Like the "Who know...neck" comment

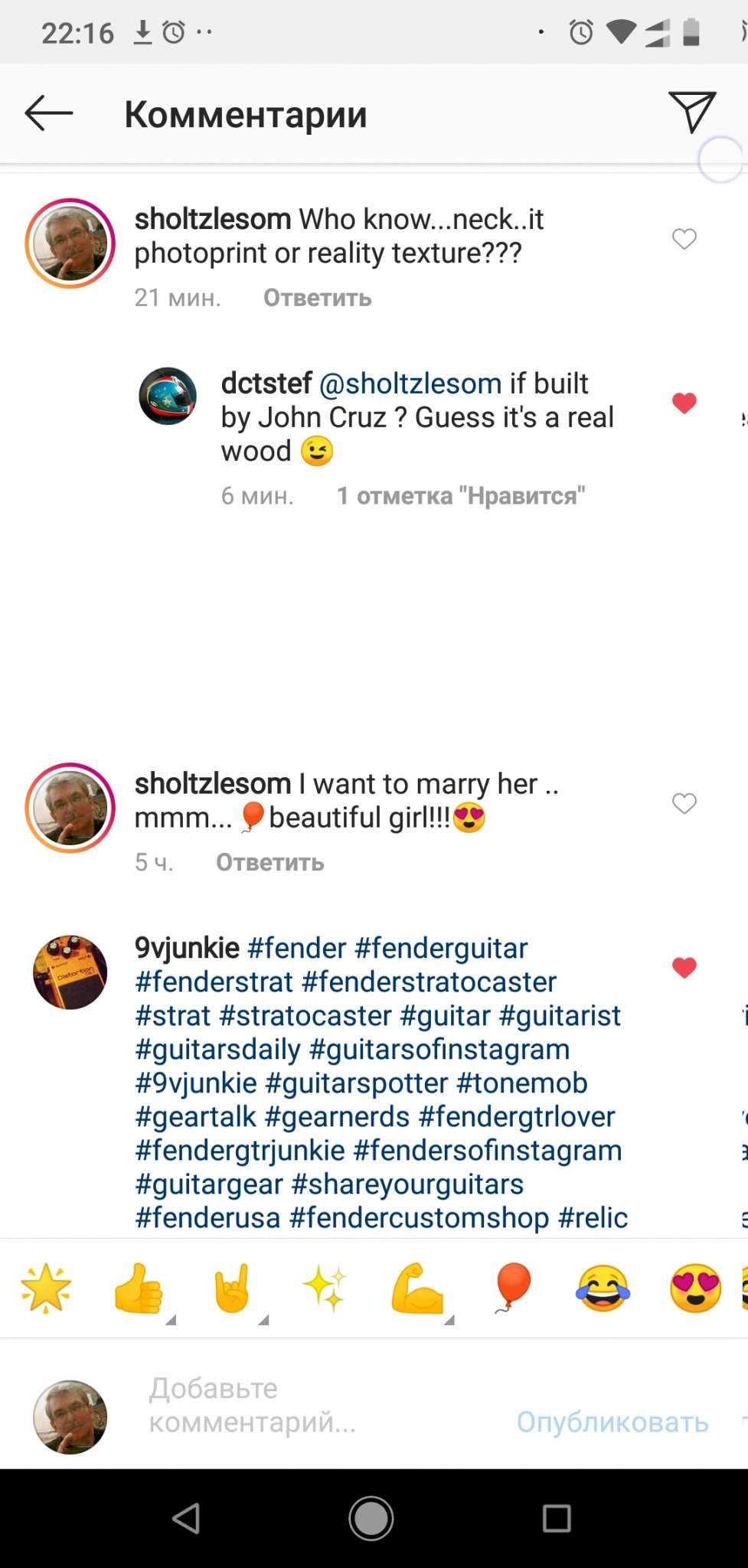(684, 239)
